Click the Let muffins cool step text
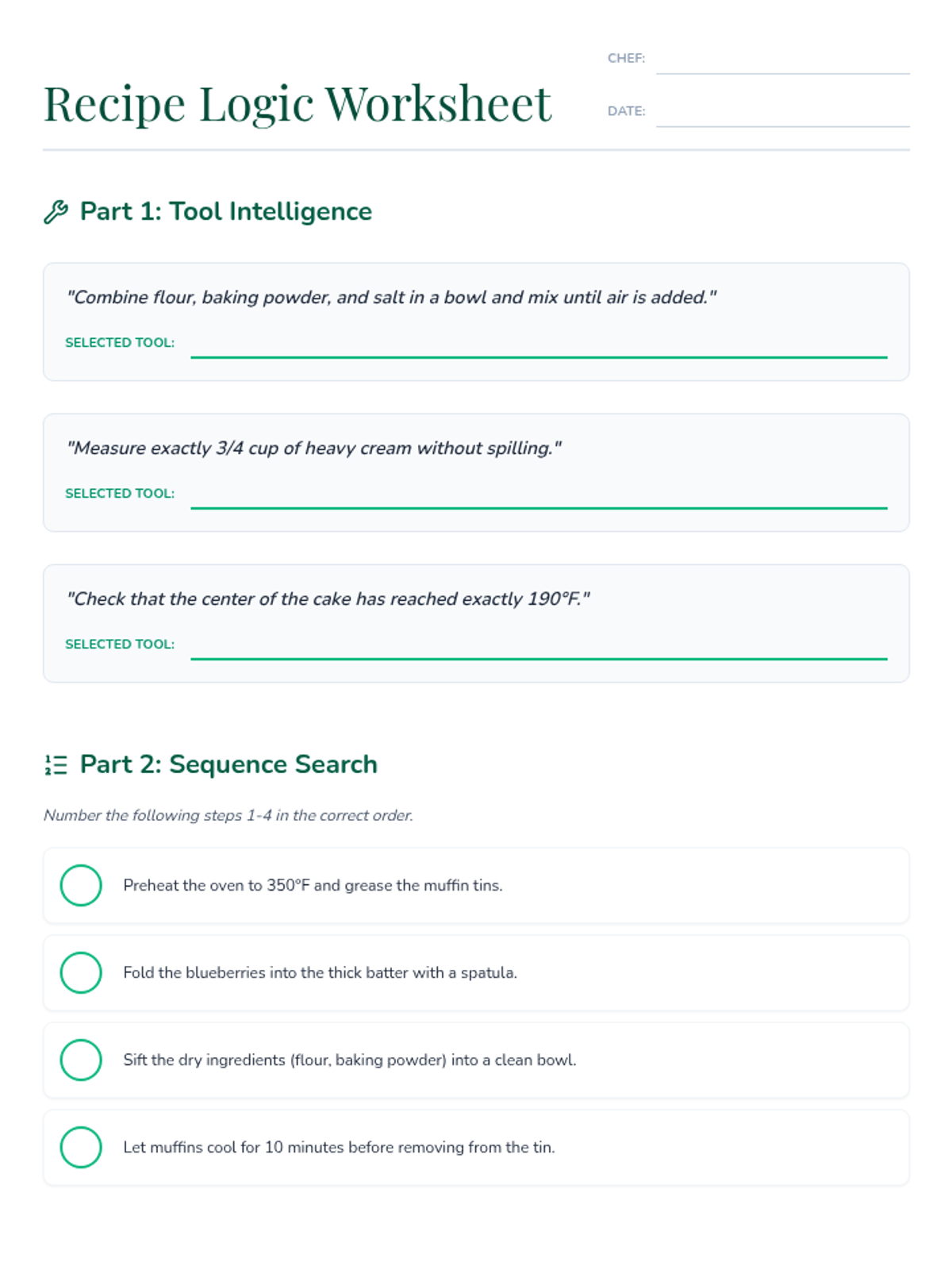 point(339,1148)
